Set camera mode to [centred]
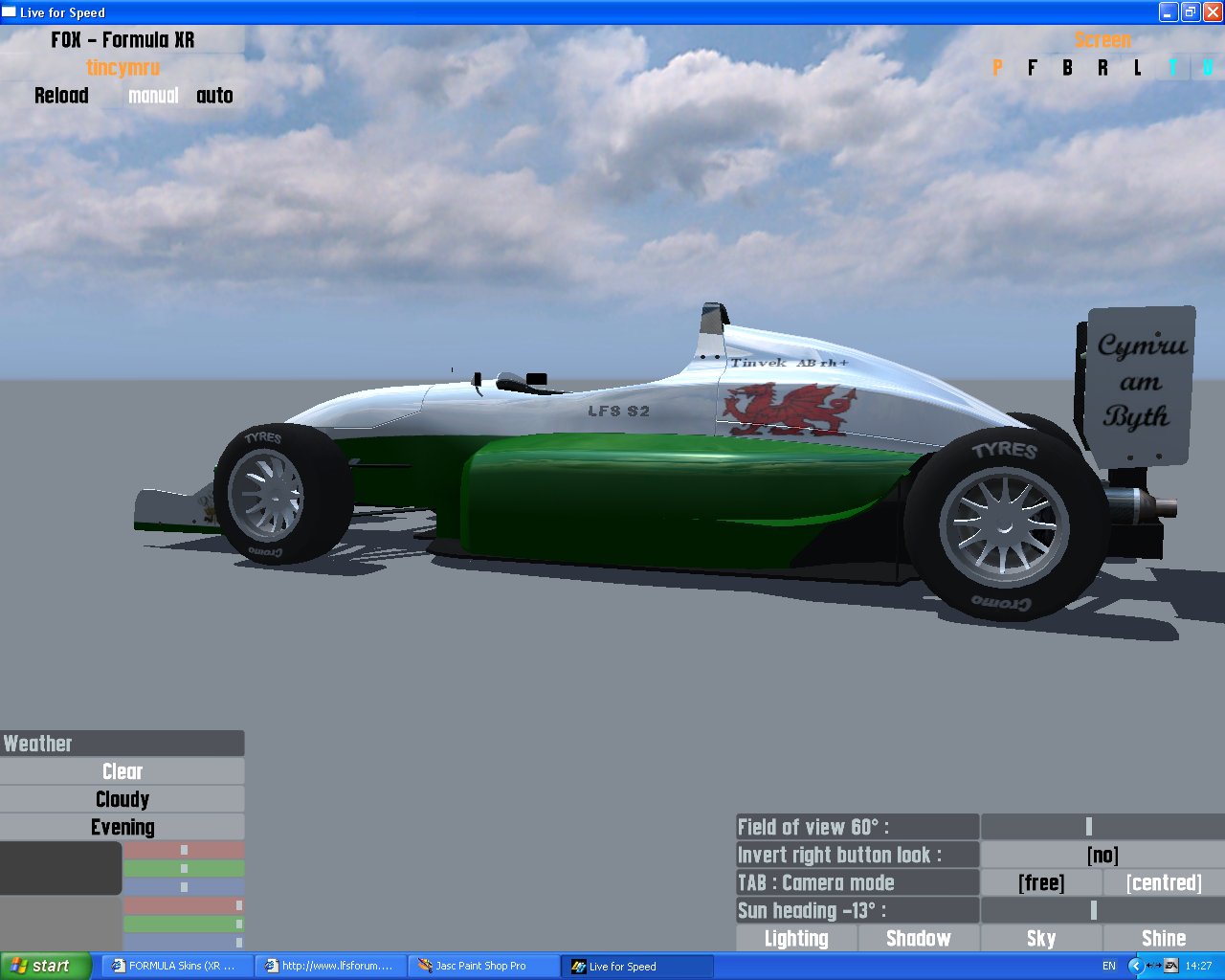Image resolution: width=1225 pixels, height=980 pixels. coord(1164,882)
